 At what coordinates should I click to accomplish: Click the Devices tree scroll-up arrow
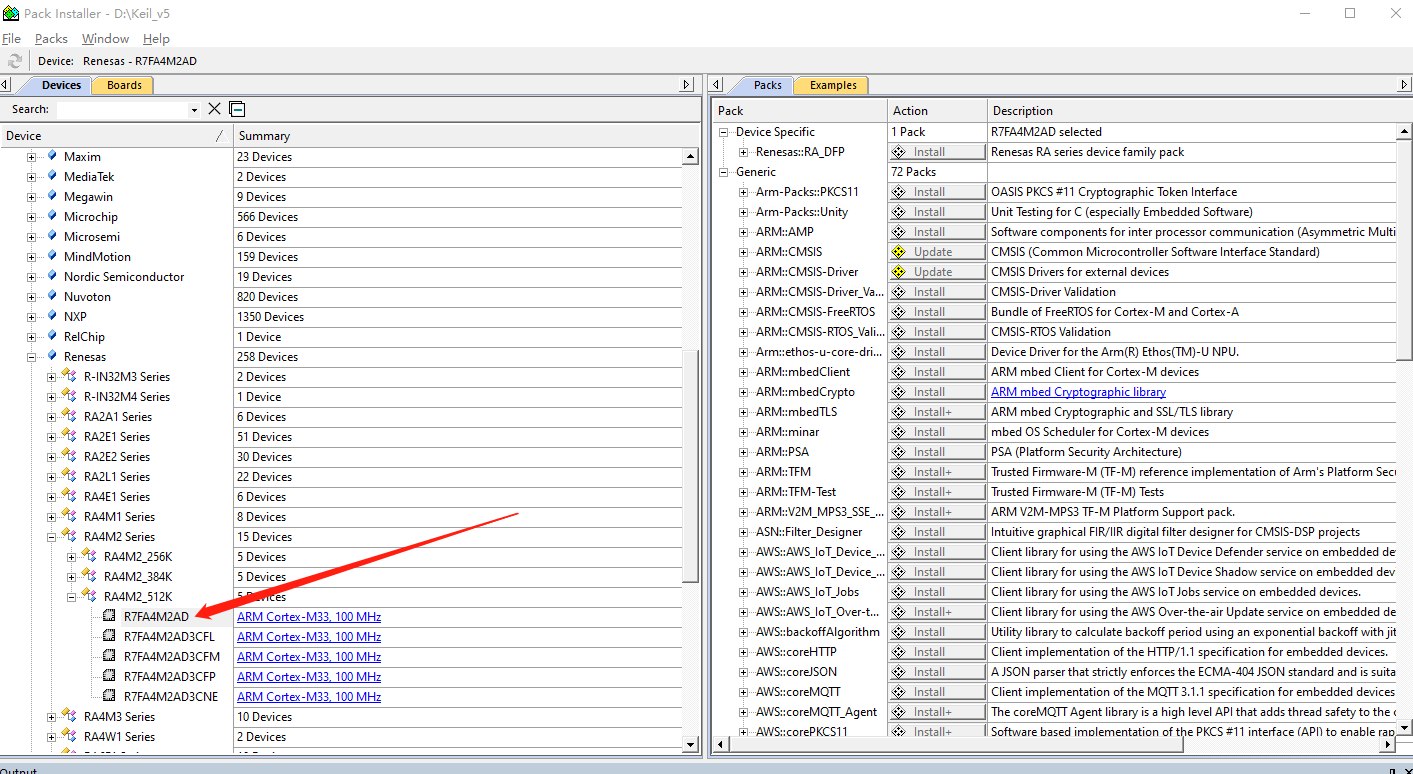(x=690, y=157)
